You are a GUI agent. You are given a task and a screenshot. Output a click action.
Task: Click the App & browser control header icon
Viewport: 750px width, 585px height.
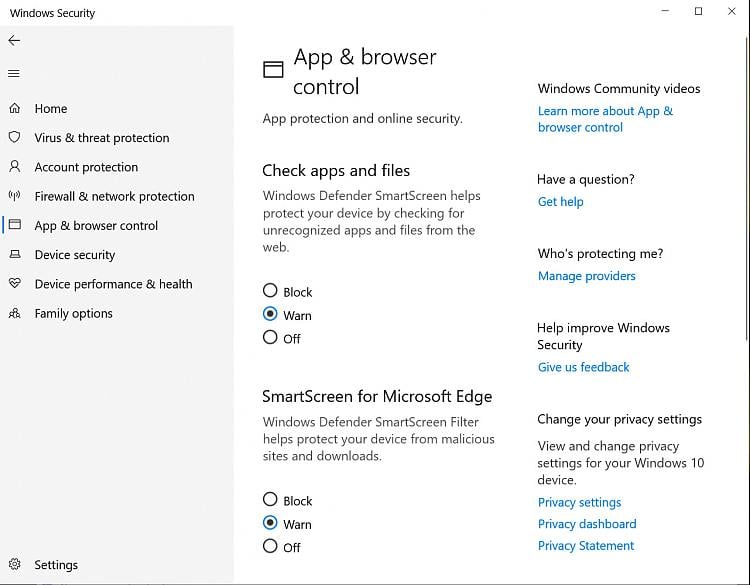pyautogui.click(x=273, y=70)
